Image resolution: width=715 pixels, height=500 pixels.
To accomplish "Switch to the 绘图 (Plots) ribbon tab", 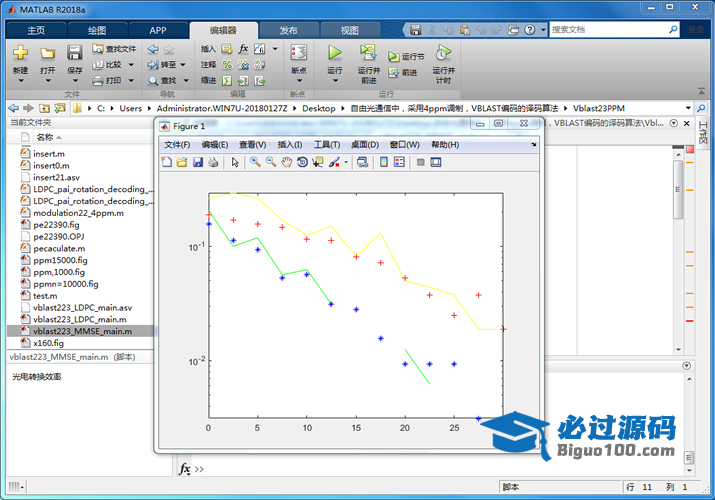I will pyautogui.click(x=97, y=31).
